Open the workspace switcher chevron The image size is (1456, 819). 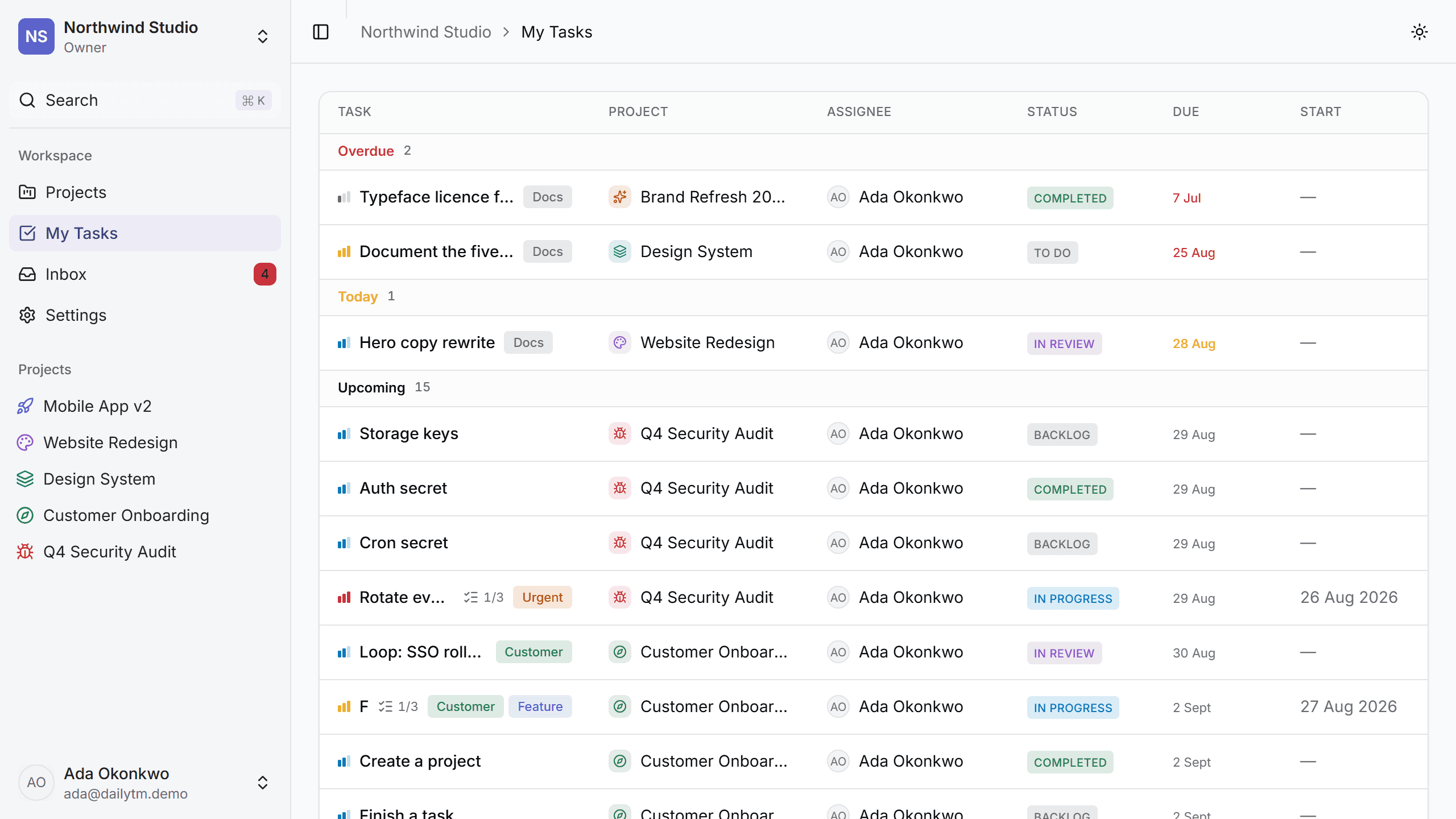pyautogui.click(x=263, y=36)
